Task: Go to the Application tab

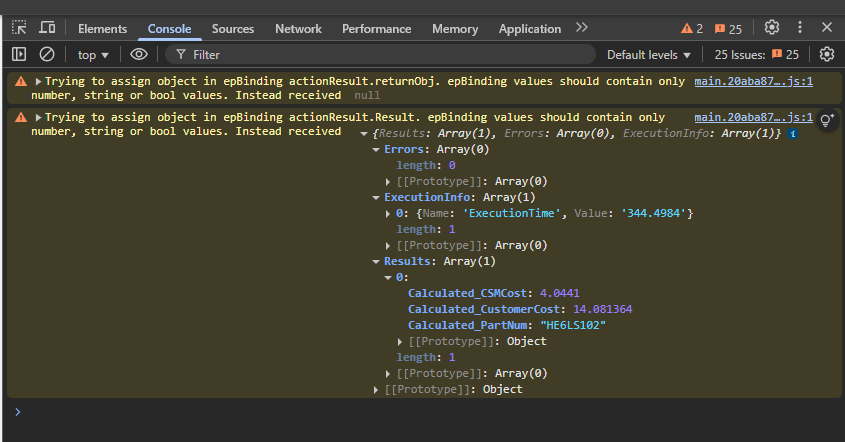Action: click(x=530, y=29)
